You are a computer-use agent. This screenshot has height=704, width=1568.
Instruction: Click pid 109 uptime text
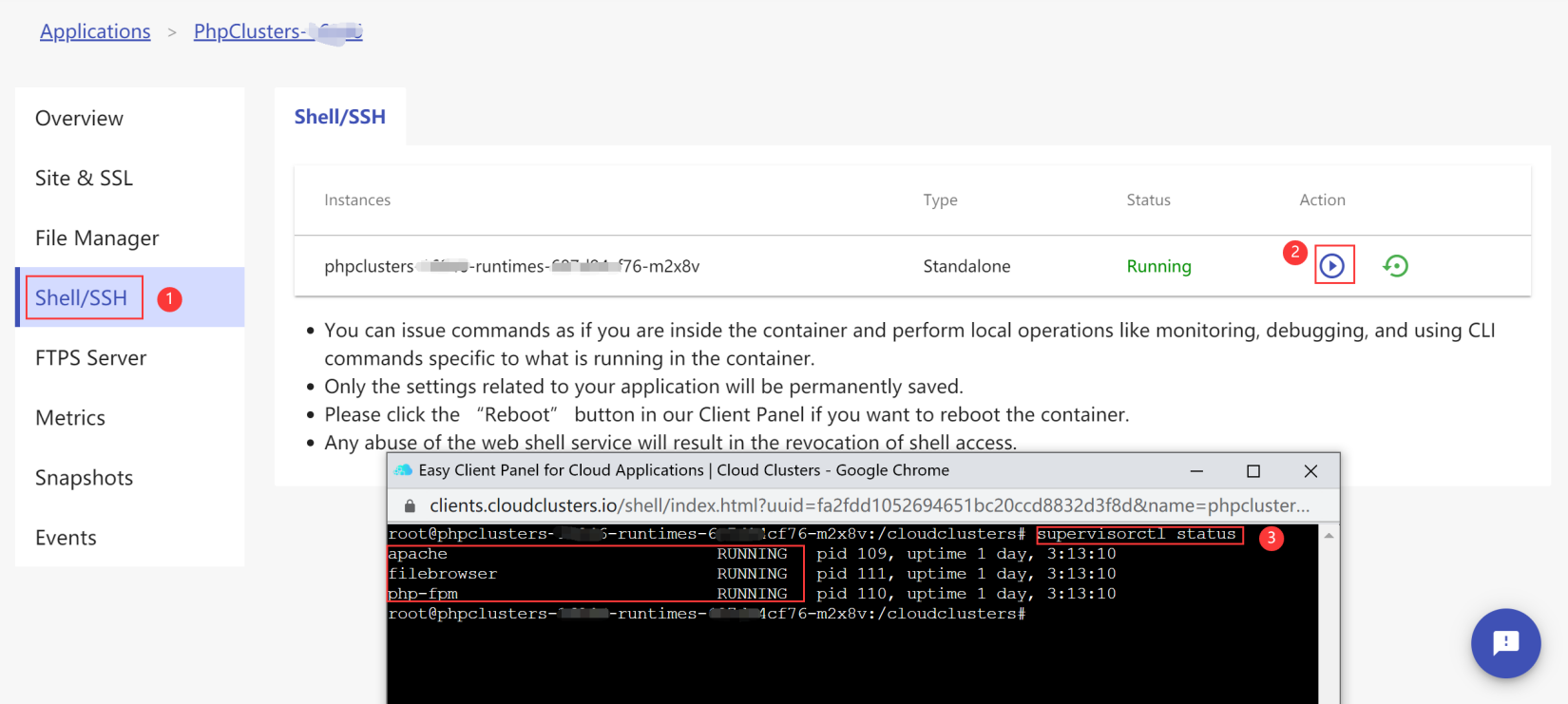pyautogui.click(x=966, y=554)
